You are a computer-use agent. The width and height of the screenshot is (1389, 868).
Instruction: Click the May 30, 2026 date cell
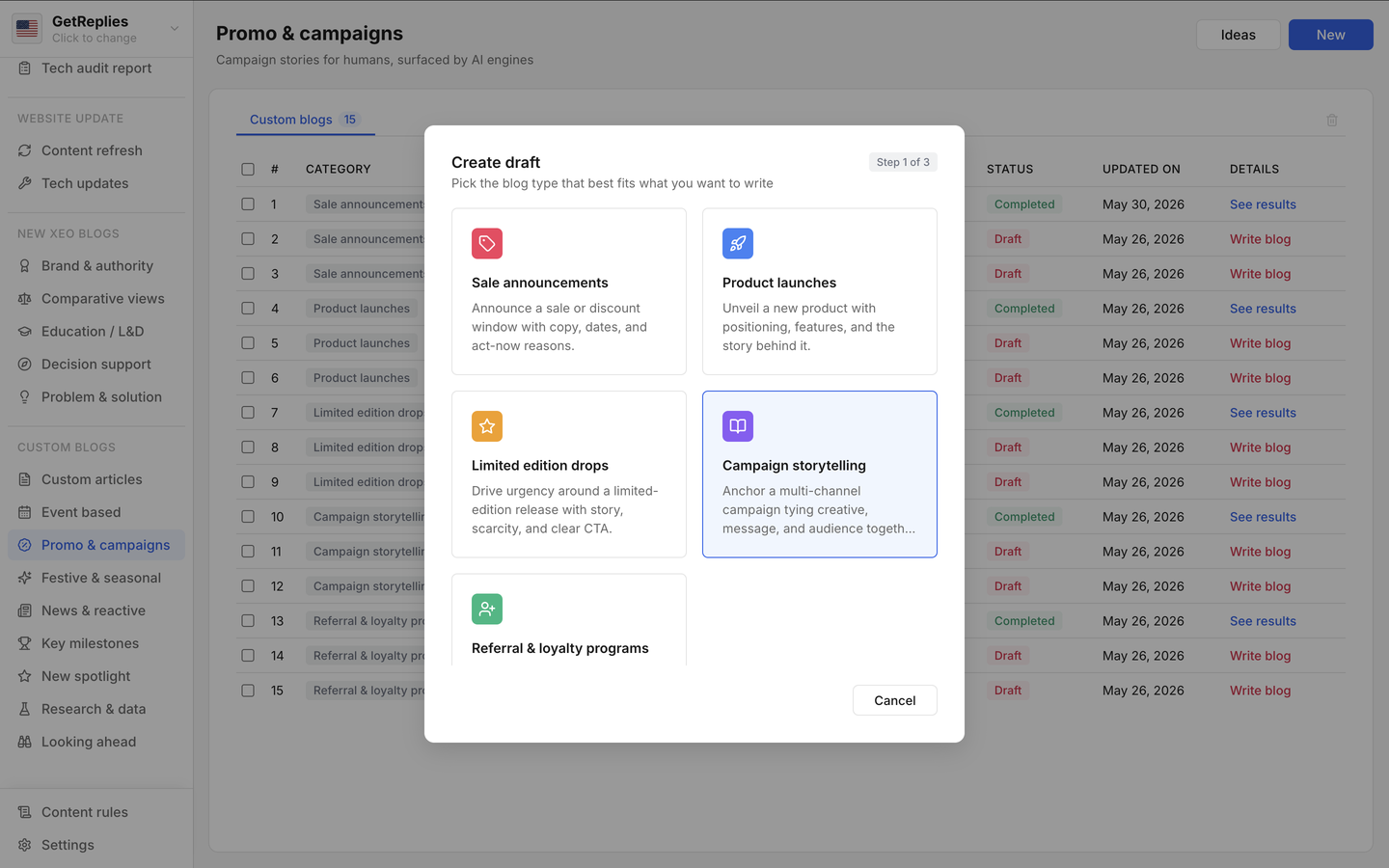tap(1143, 204)
